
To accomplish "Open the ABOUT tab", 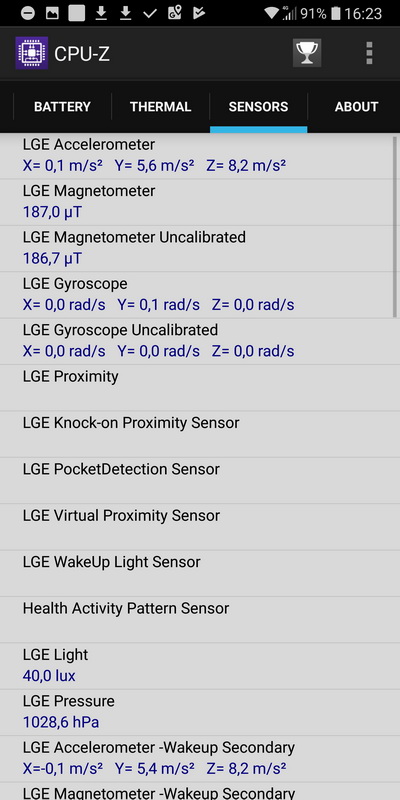I will [x=356, y=107].
